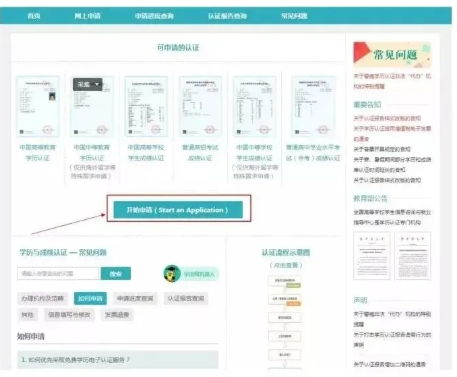Open 常见问题 in the top navigation bar
The width and height of the screenshot is (457, 377).
coord(294,16)
